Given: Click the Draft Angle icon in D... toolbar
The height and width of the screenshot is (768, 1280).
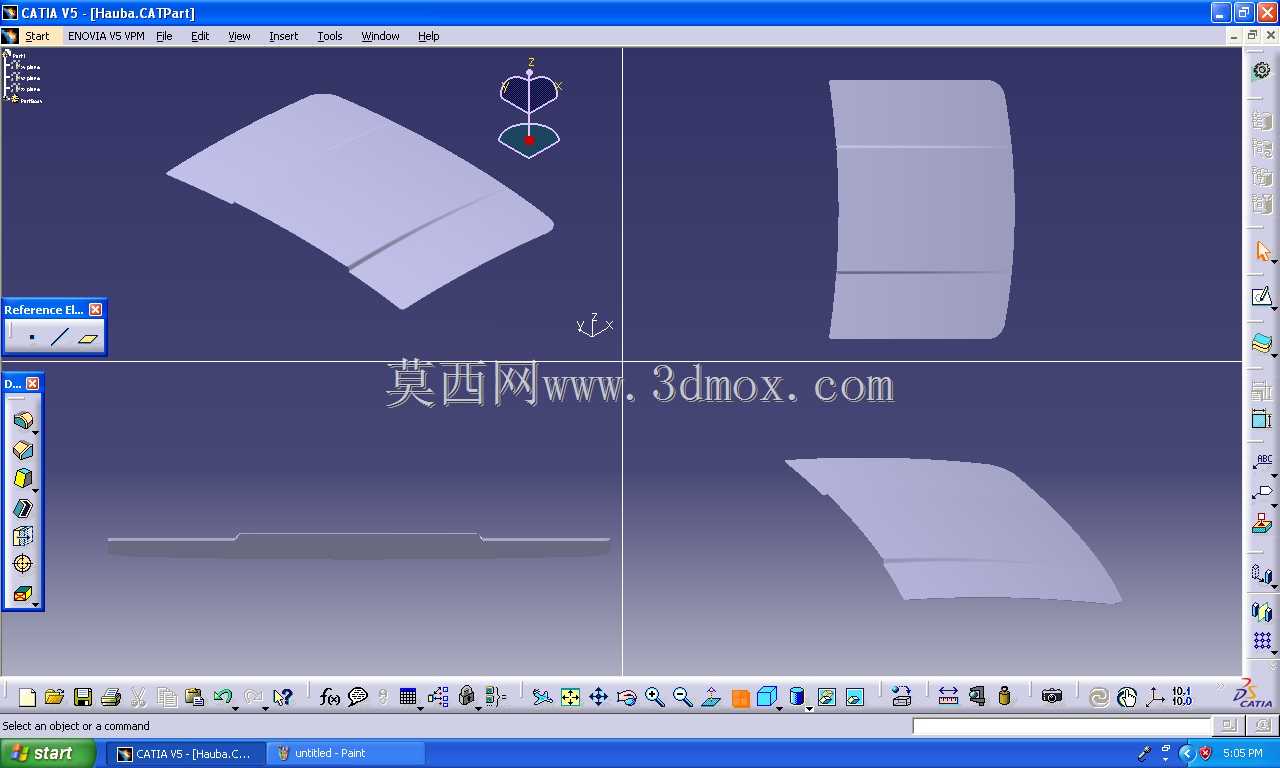Looking at the screenshot, I should [23, 478].
